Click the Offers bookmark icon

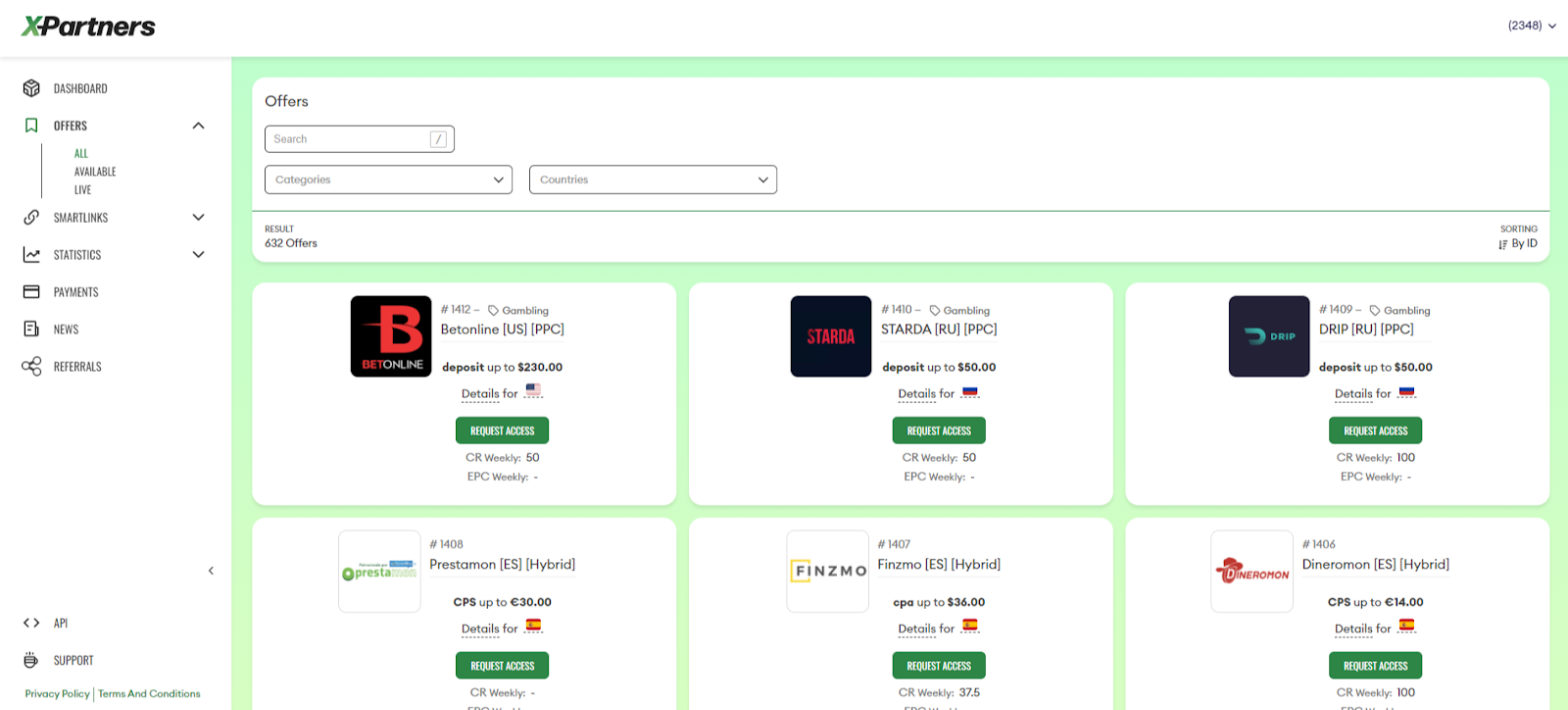point(31,126)
